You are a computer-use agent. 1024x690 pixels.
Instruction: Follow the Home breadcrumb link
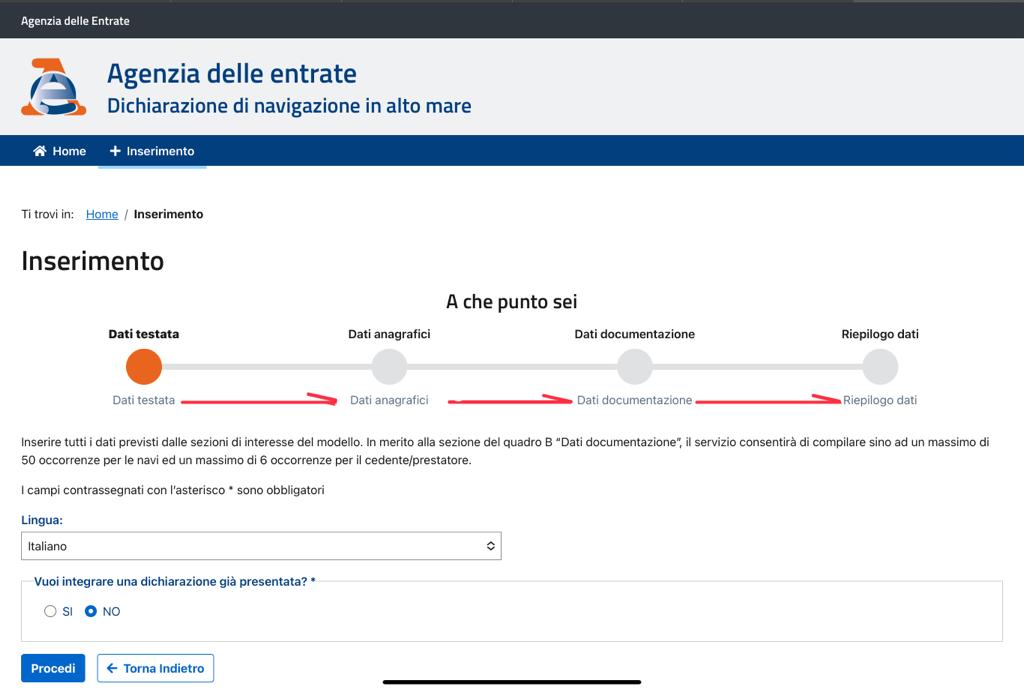pos(102,214)
